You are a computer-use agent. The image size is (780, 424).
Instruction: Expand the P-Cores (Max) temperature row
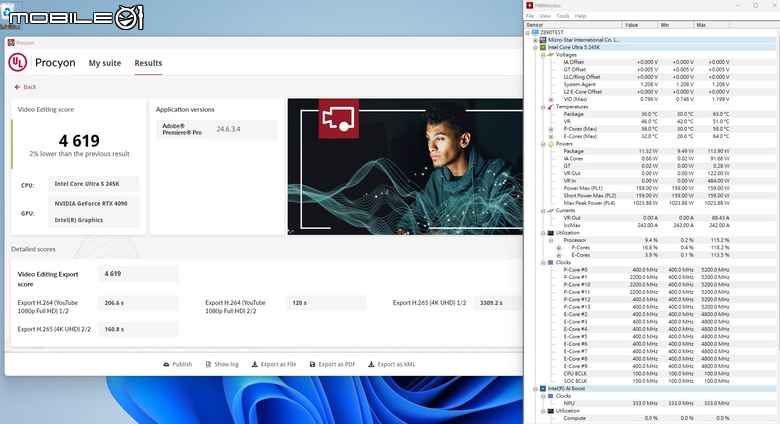pyautogui.click(x=551, y=129)
